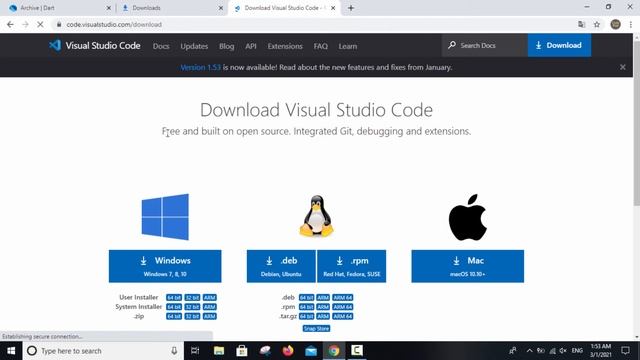Click the browser address bar URL

click(x=114, y=24)
